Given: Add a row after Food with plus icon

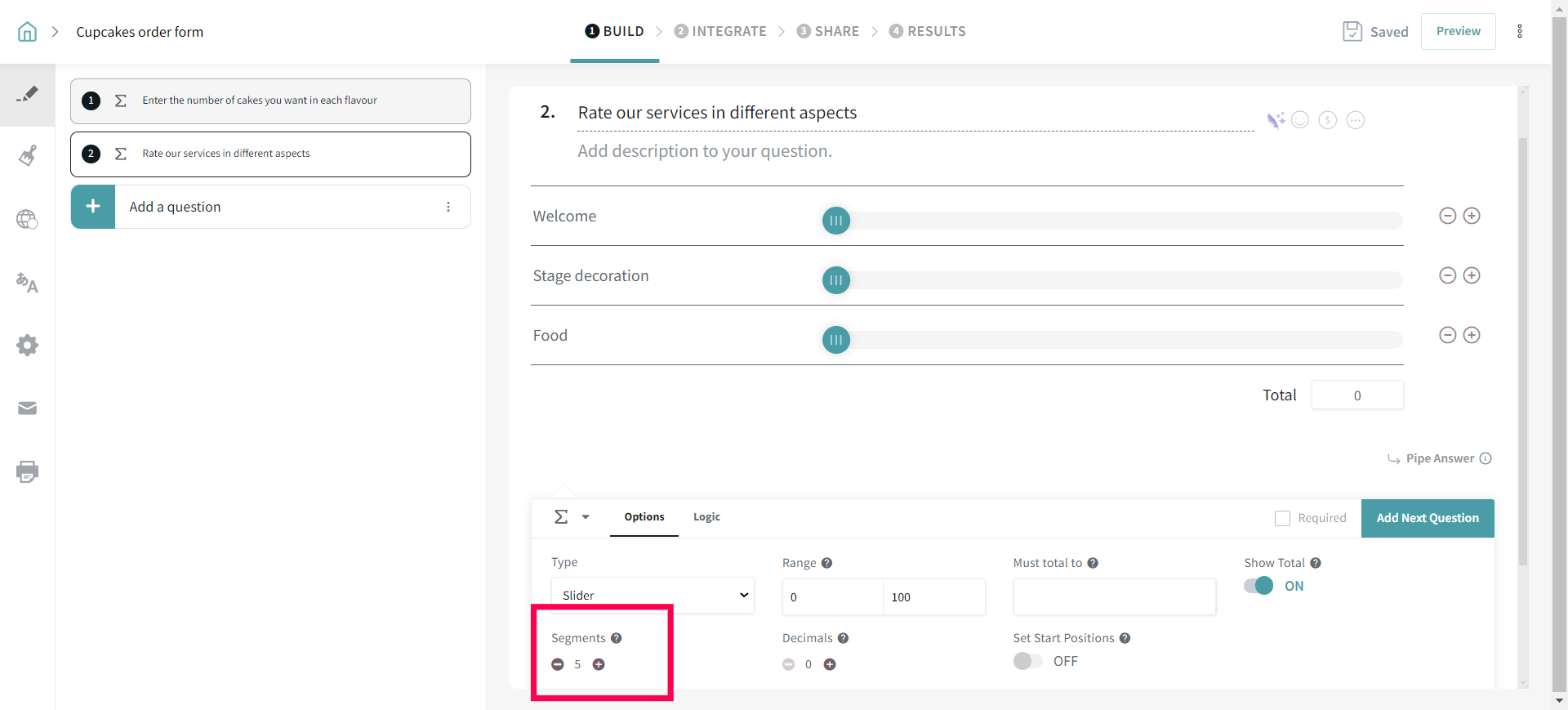Looking at the screenshot, I should click(x=1472, y=335).
